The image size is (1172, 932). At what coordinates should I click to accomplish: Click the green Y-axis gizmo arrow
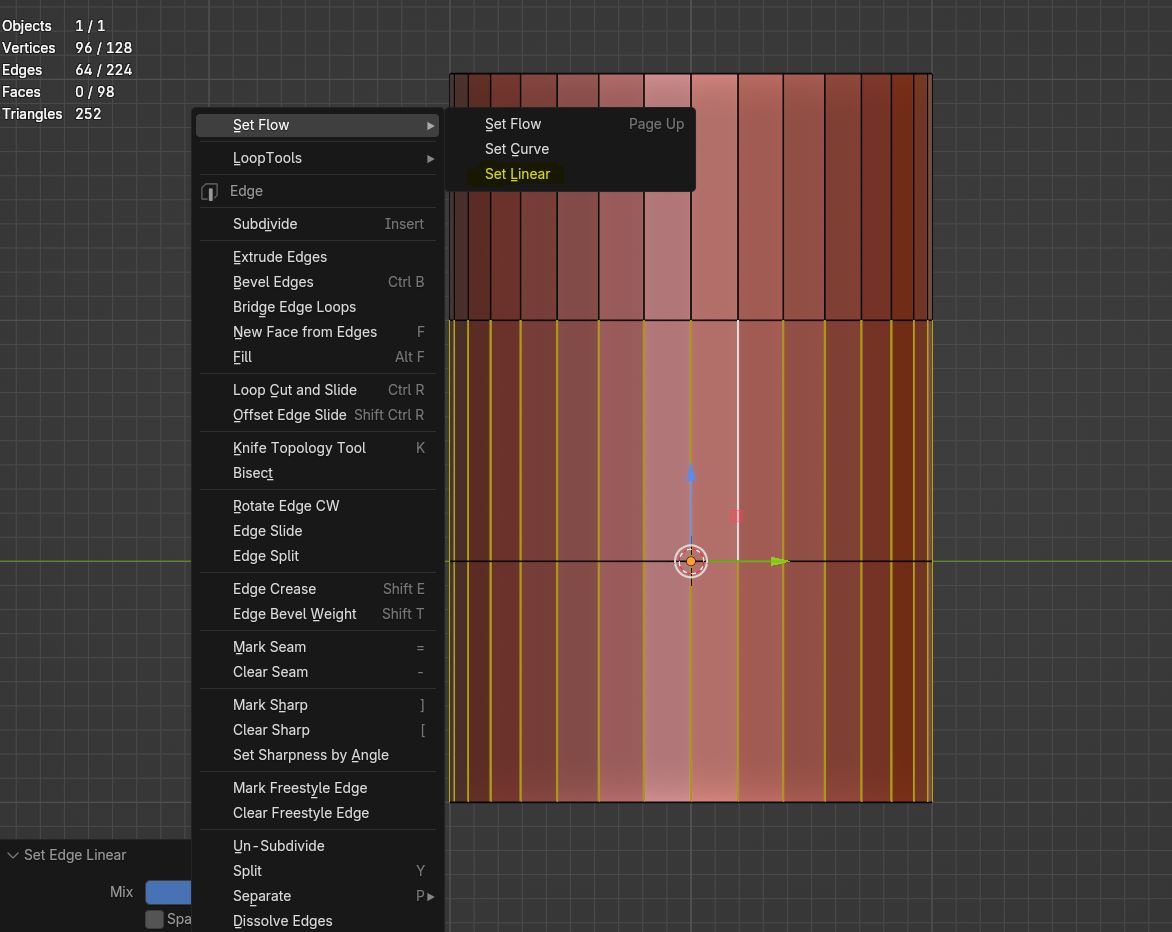779,561
